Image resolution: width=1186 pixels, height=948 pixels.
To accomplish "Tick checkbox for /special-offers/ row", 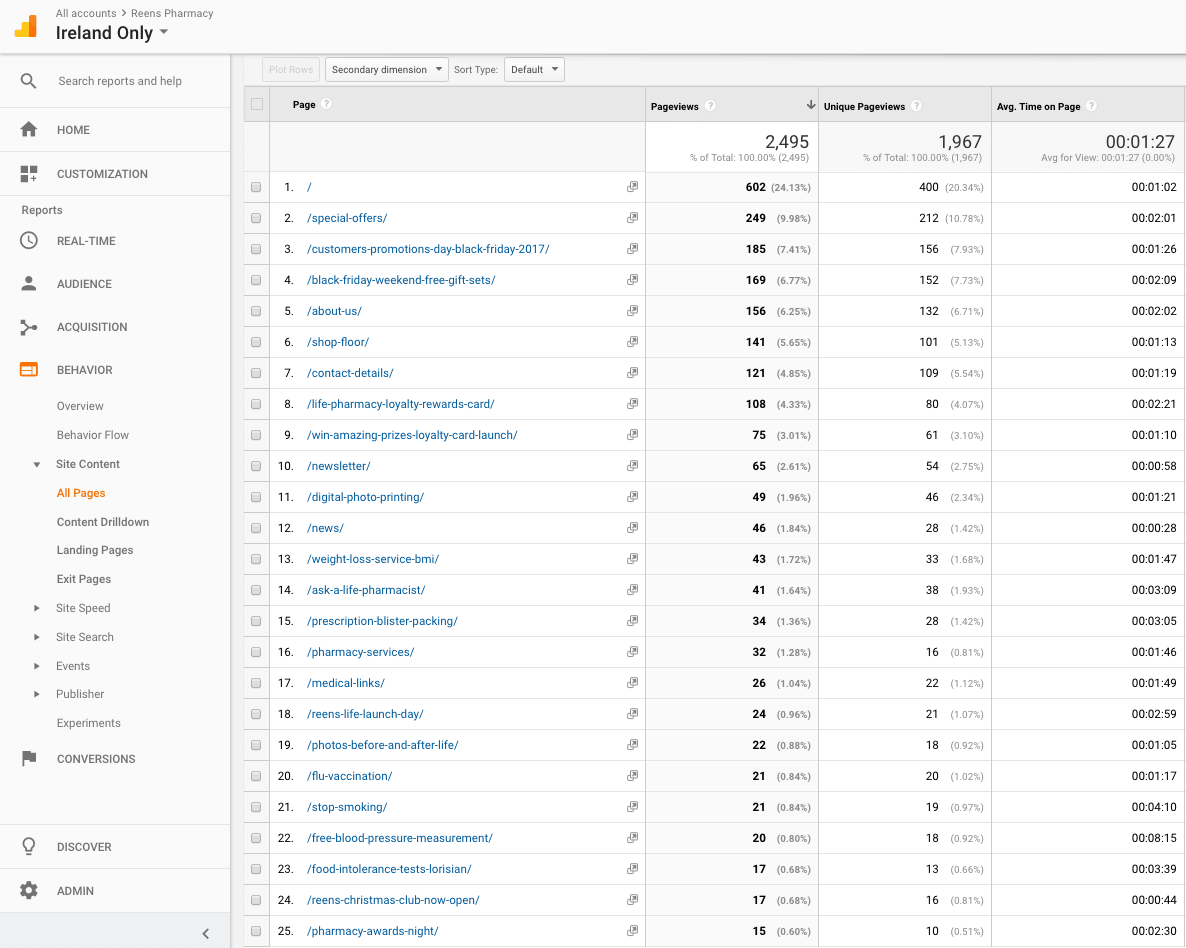I will click(x=256, y=218).
